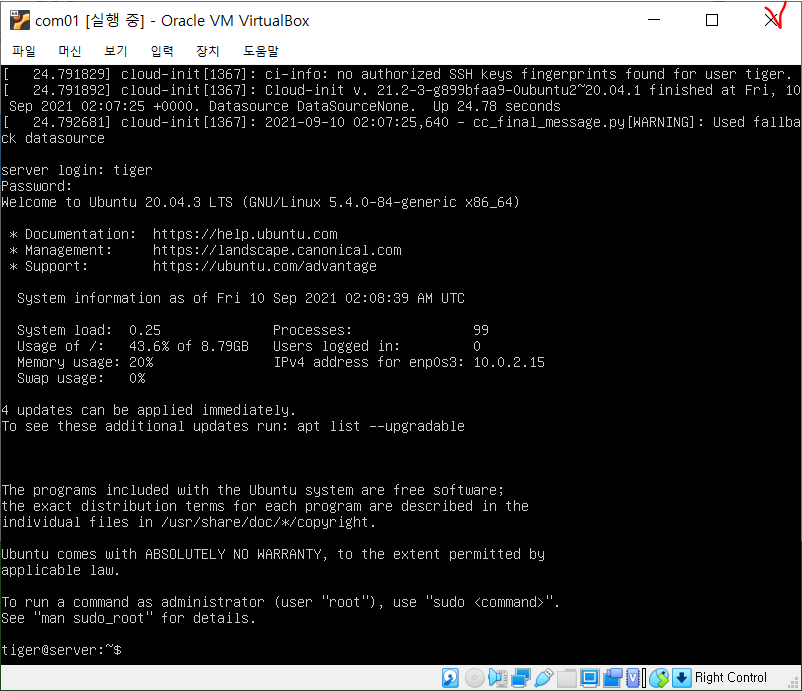This screenshot has width=802, height=691.
Task: Click the 'https://ubuntu.com/advantage' URL text
Action: pos(264,266)
